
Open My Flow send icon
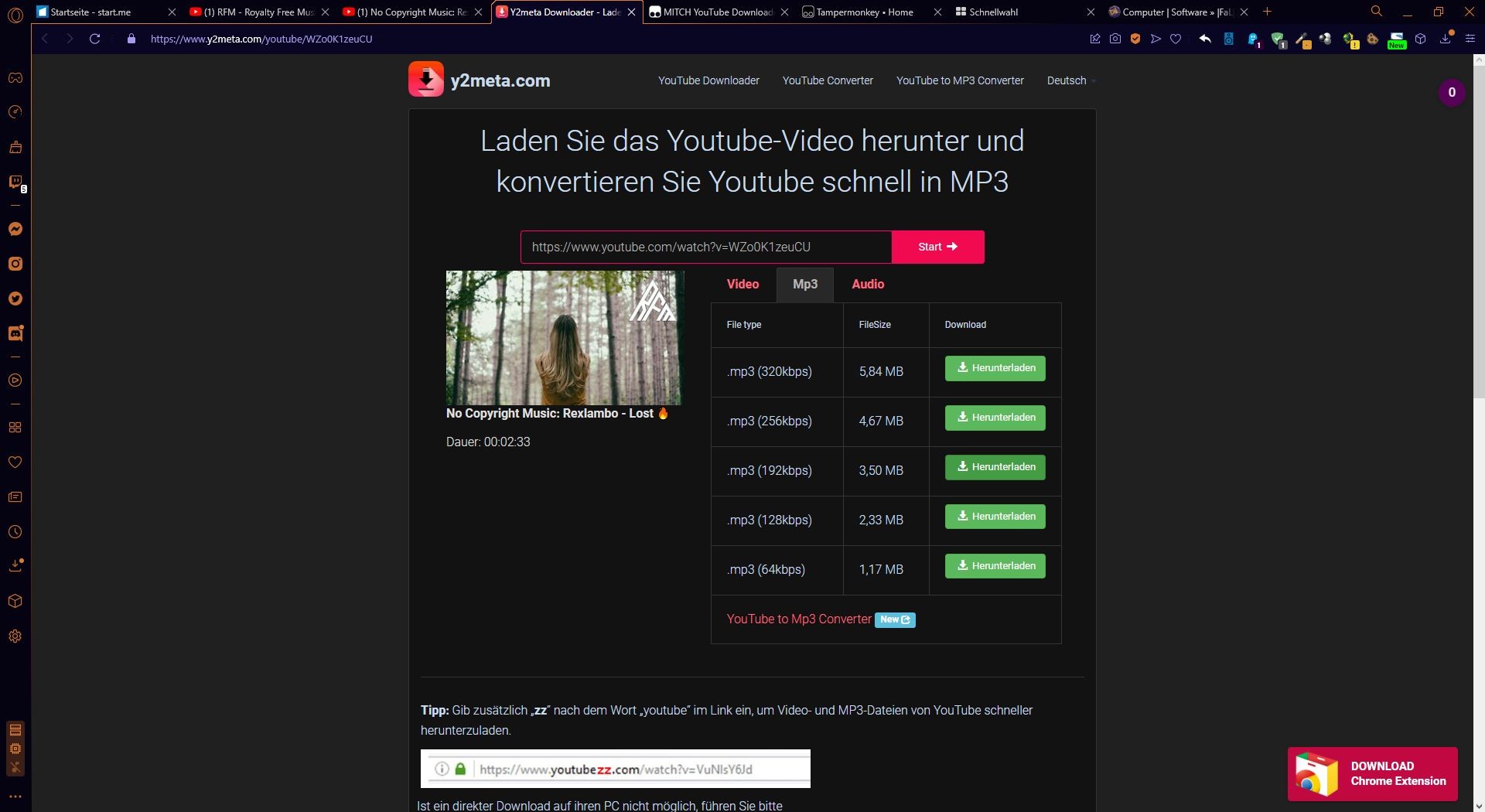(1156, 39)
